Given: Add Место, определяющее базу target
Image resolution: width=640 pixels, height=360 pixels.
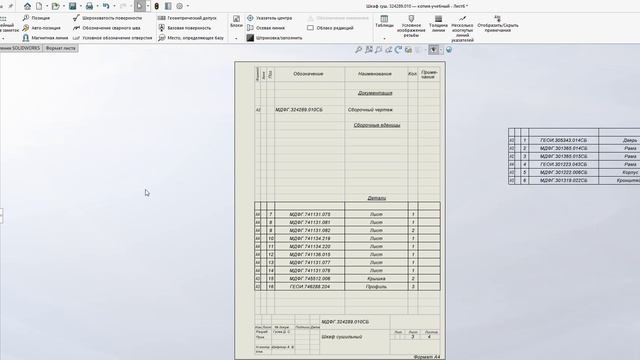Looking at the screenshot, I should tap(191, 38).
